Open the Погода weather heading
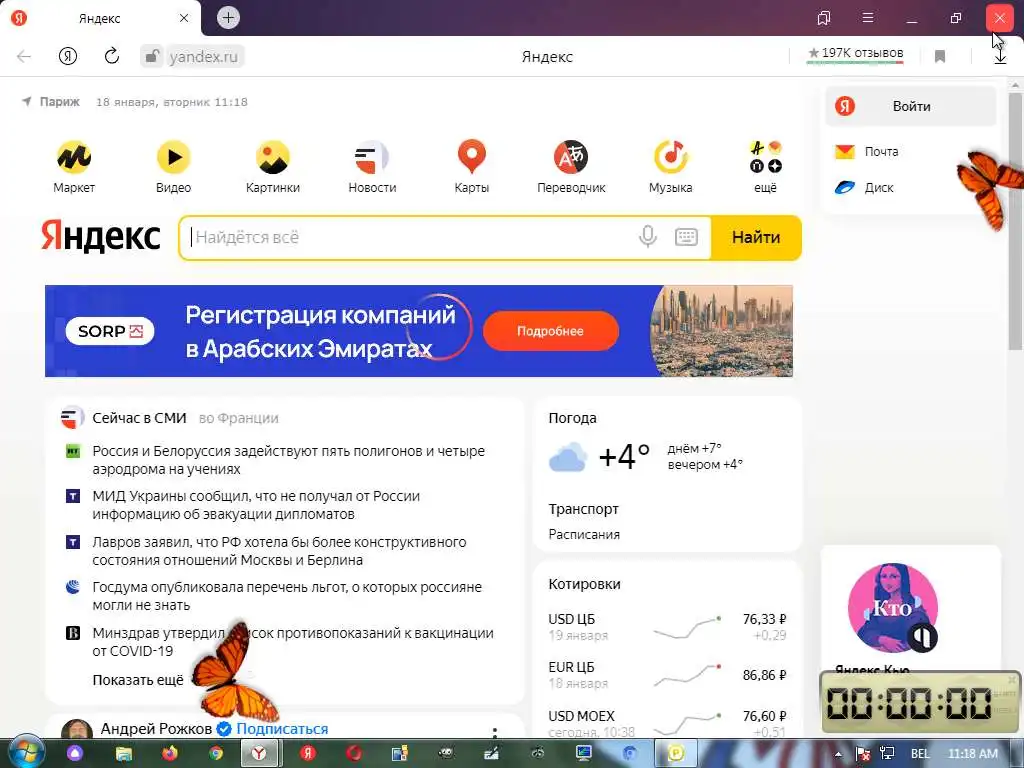This screenshot has width=1024, height=768. (x=572, y=418)
